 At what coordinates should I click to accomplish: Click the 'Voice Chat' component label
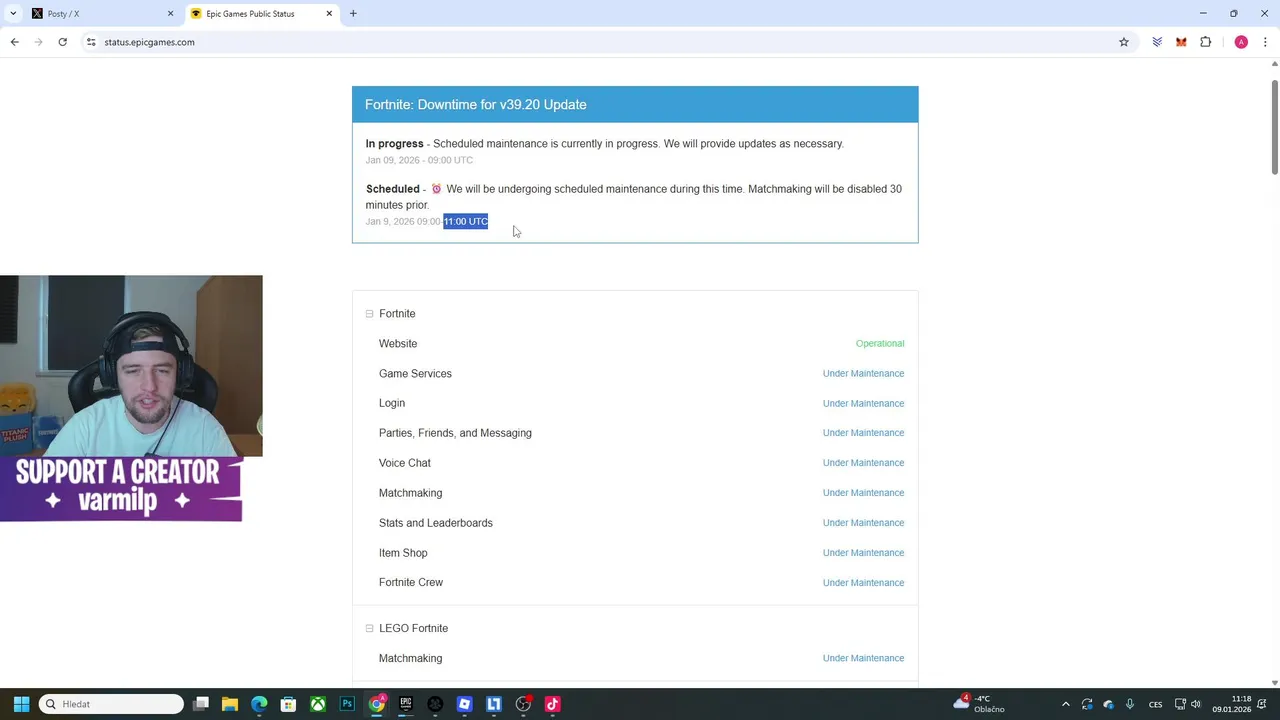[405, 463]
